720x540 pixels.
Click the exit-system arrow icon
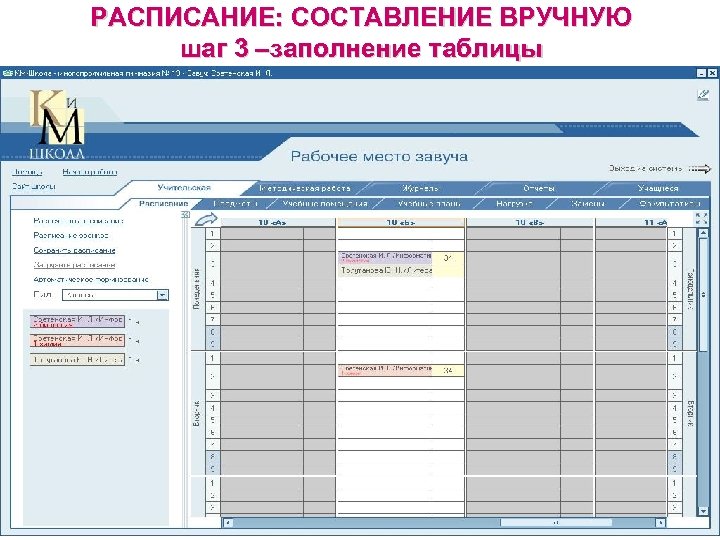(700, 169)
